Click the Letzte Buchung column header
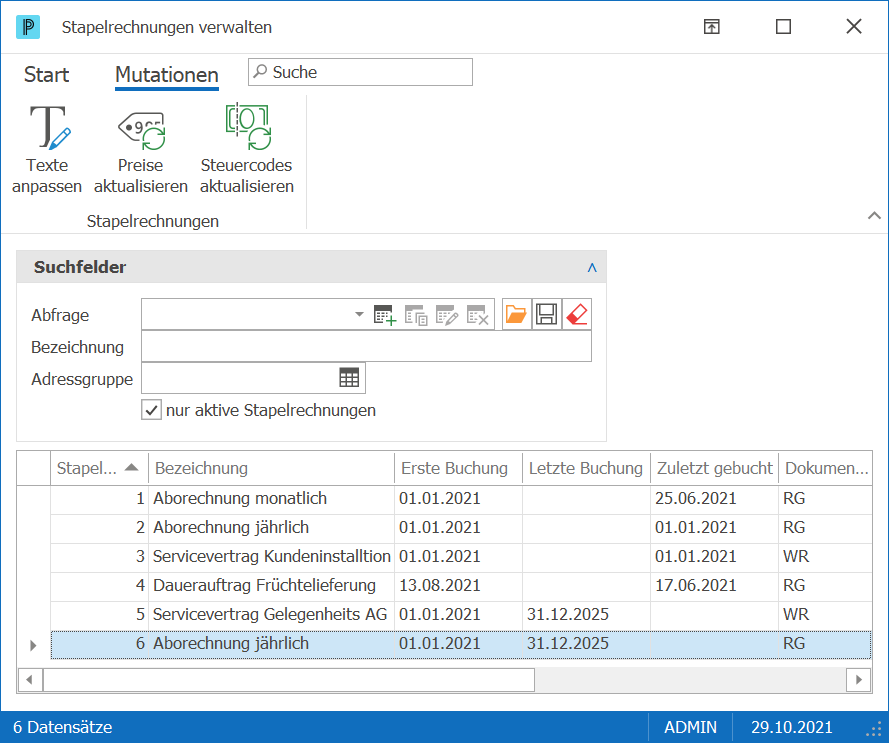Screen dimensions: 889x743 (x=586, y=468)
